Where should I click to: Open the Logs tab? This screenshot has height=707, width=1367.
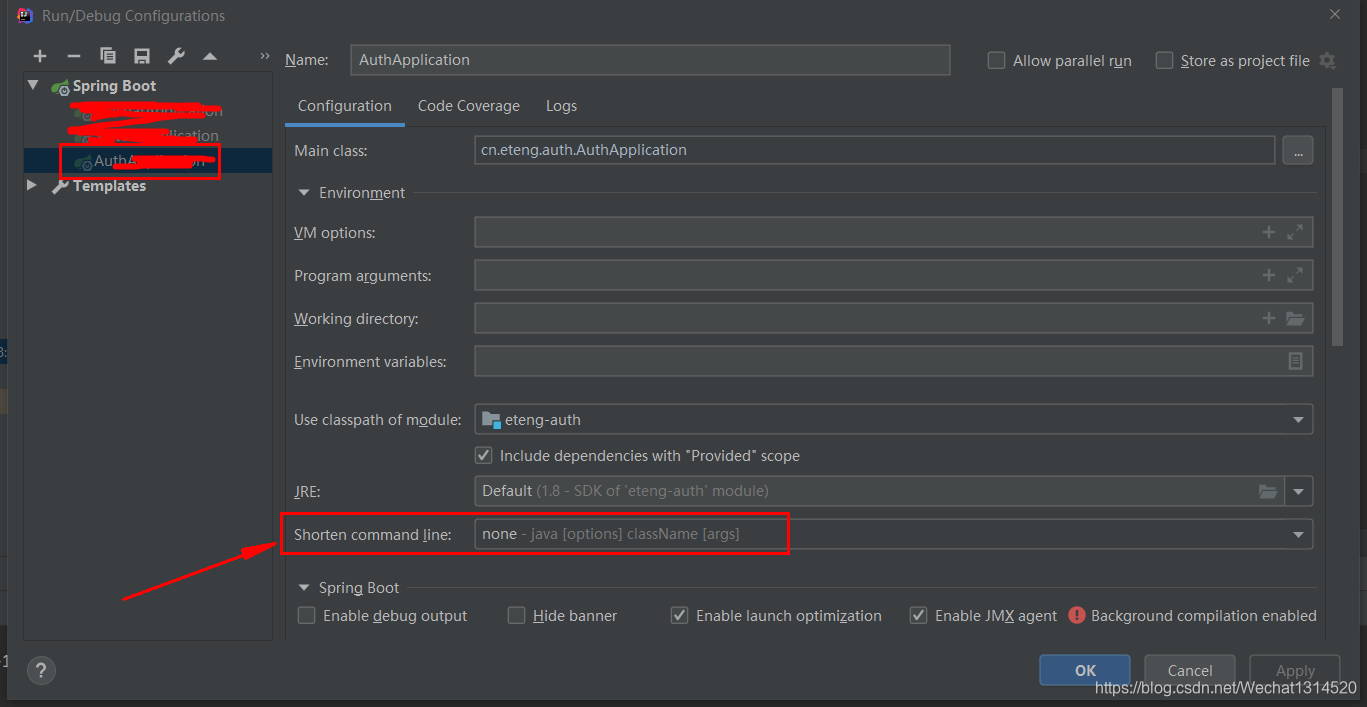[561, 105]
